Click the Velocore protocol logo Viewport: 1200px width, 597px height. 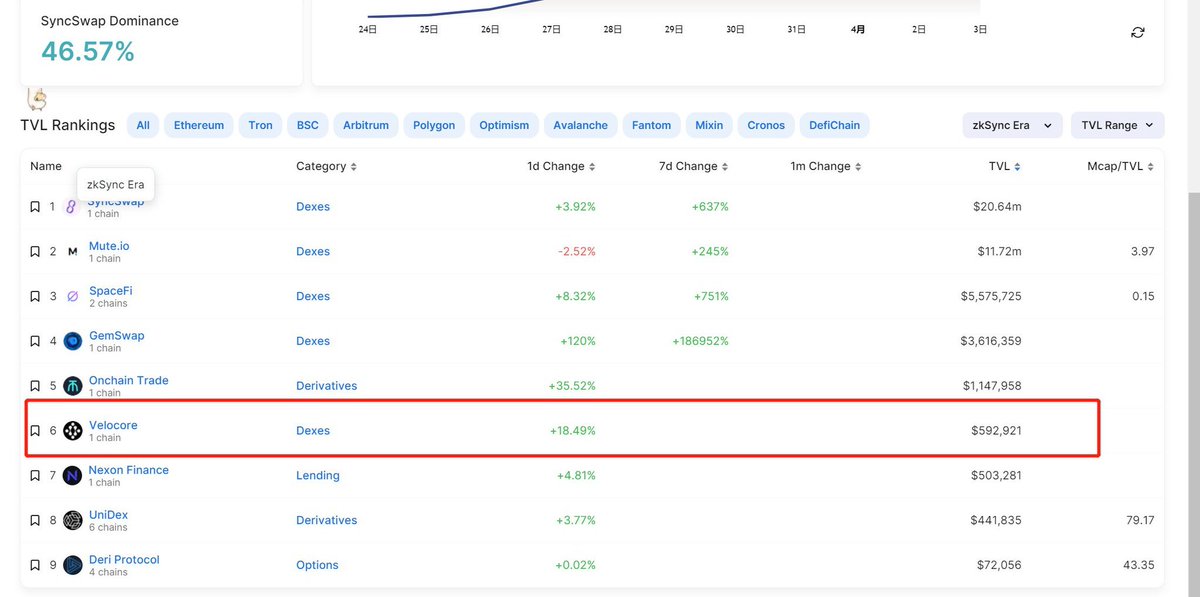(72, 431)
